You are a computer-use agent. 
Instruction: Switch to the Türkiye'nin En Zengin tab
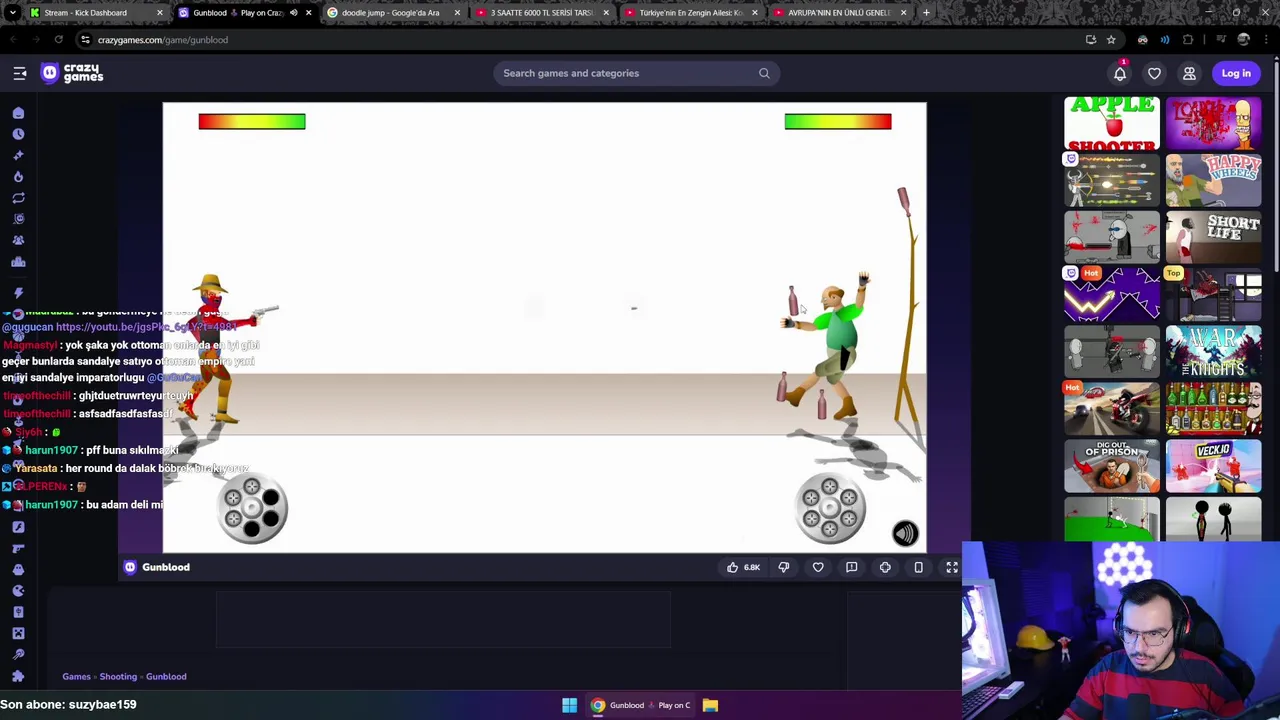[x=691, y=13]
